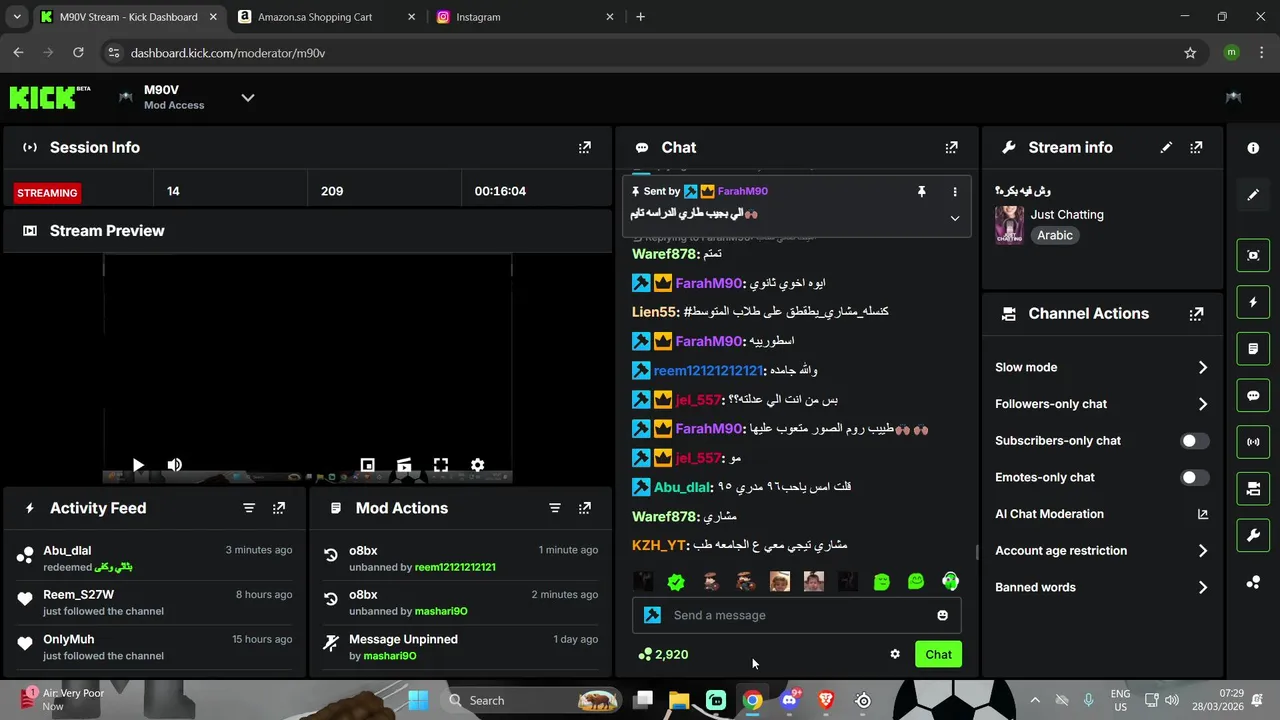Click the chat bubble sidebar icon

(x=1253, y=396)
